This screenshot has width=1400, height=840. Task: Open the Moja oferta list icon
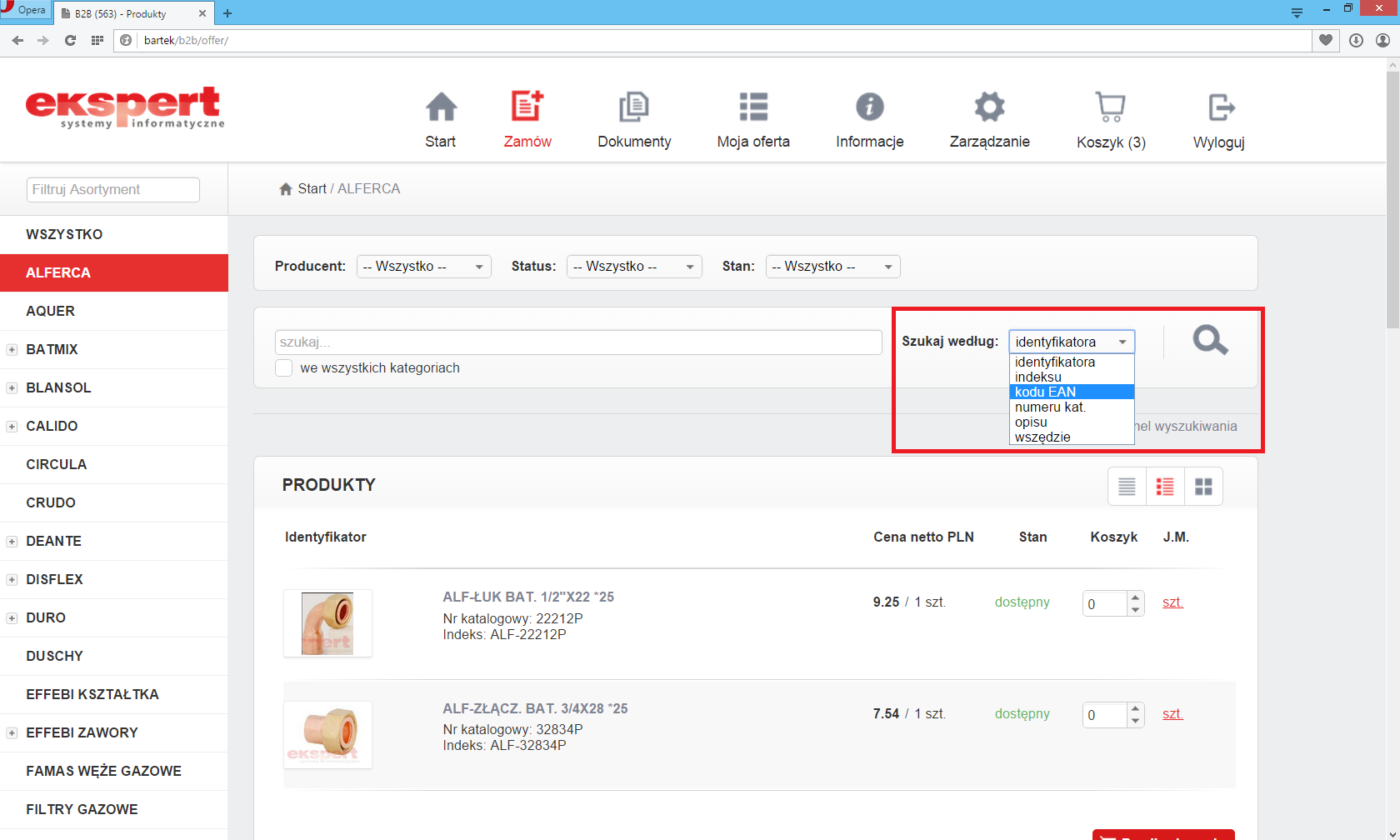click(x=753, y=107)
